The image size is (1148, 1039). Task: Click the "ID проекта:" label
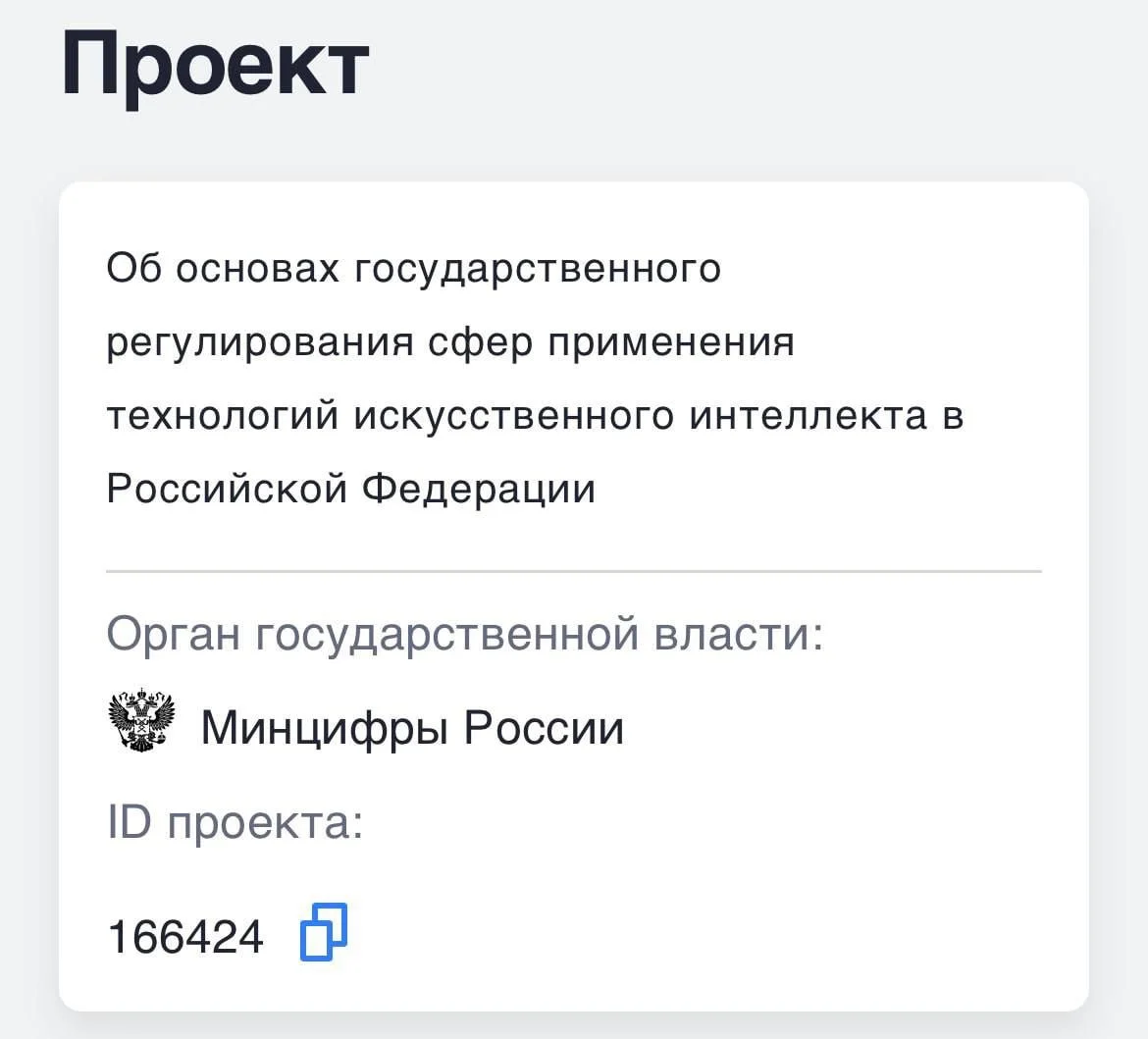(235, 822)
